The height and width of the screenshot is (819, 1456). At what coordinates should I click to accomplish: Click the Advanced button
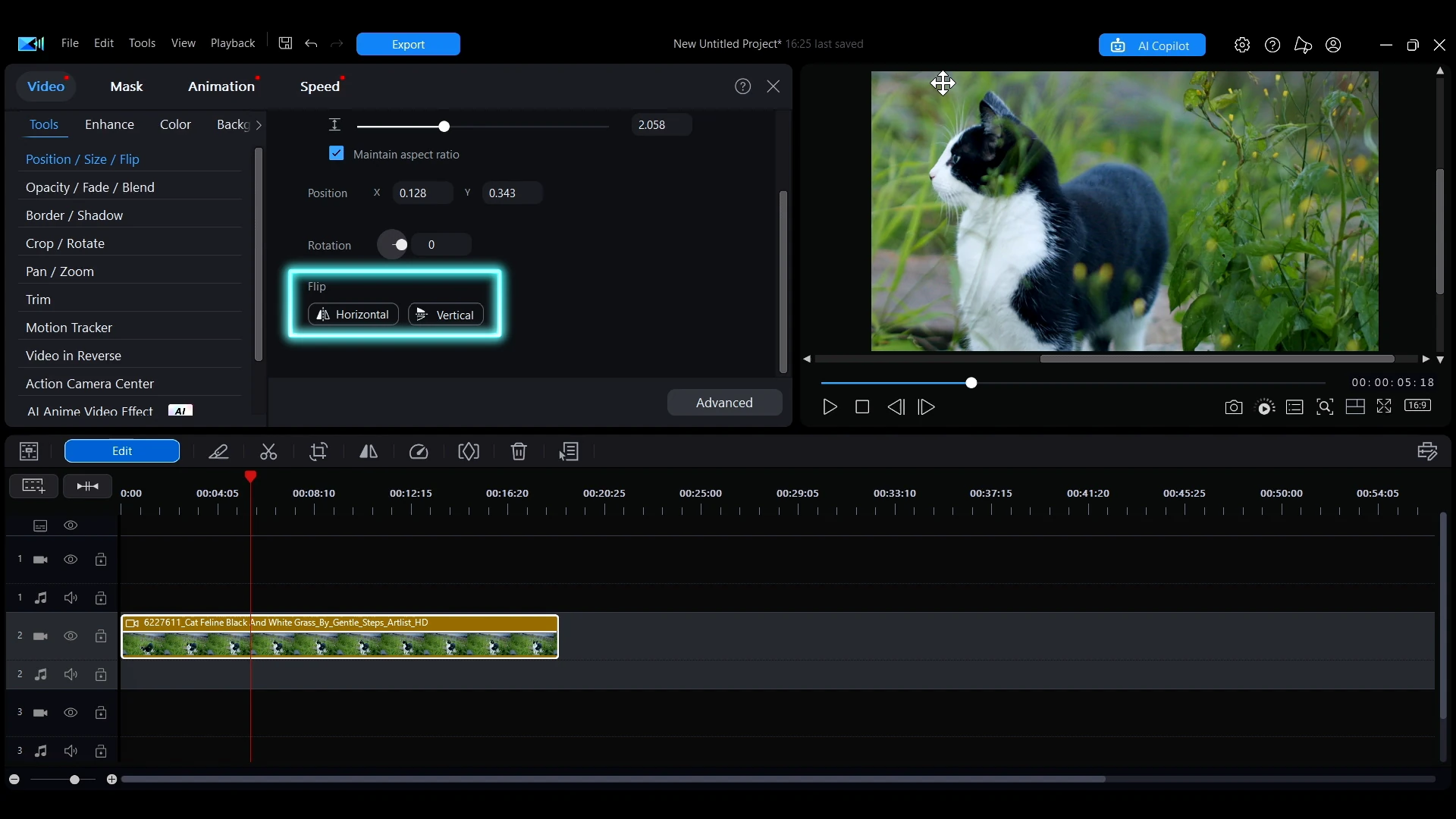point(724,403)
